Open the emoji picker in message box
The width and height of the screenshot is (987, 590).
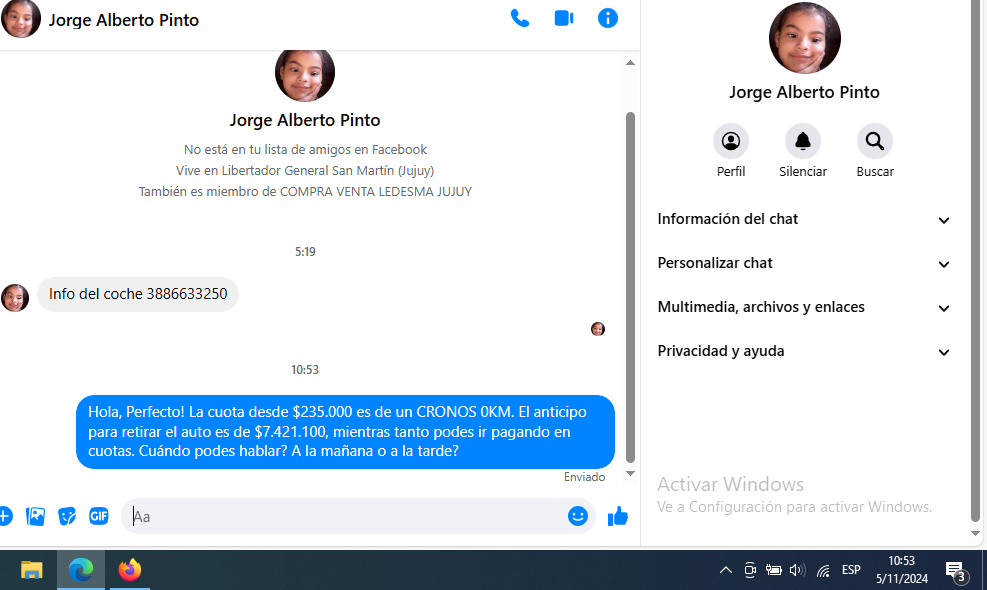[577, 516]
